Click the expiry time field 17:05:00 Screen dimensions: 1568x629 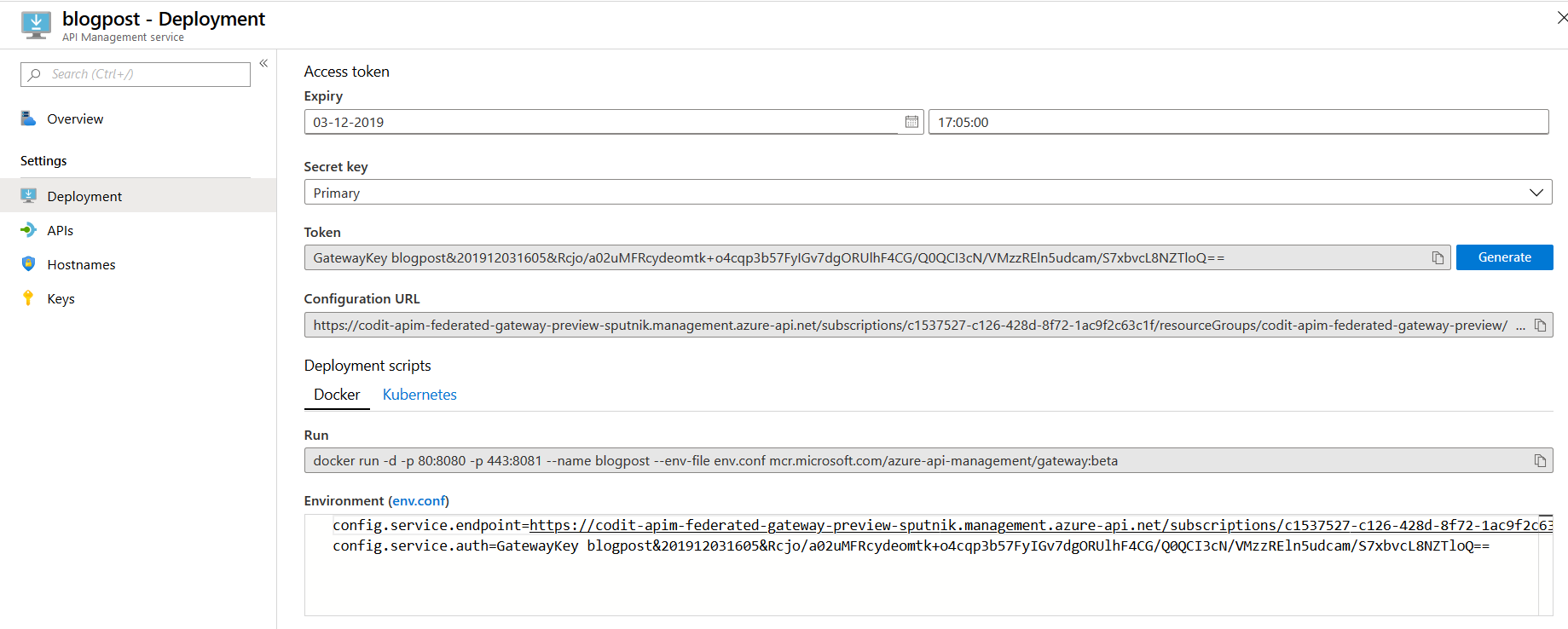click(1236, 122)
